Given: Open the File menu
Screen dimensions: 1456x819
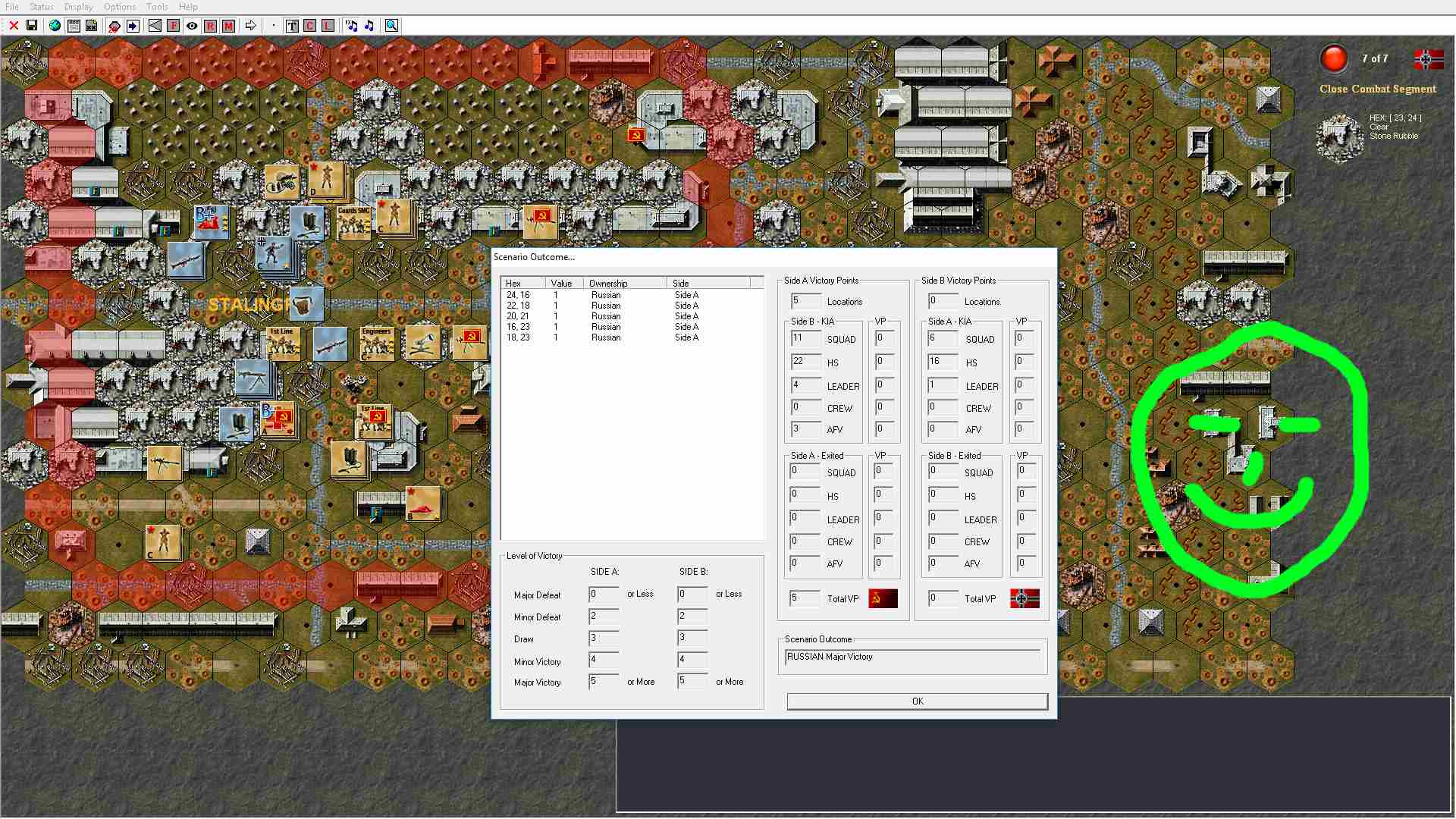Looking at the screenshot, I should pyautogui.click(x=12, y=7).
